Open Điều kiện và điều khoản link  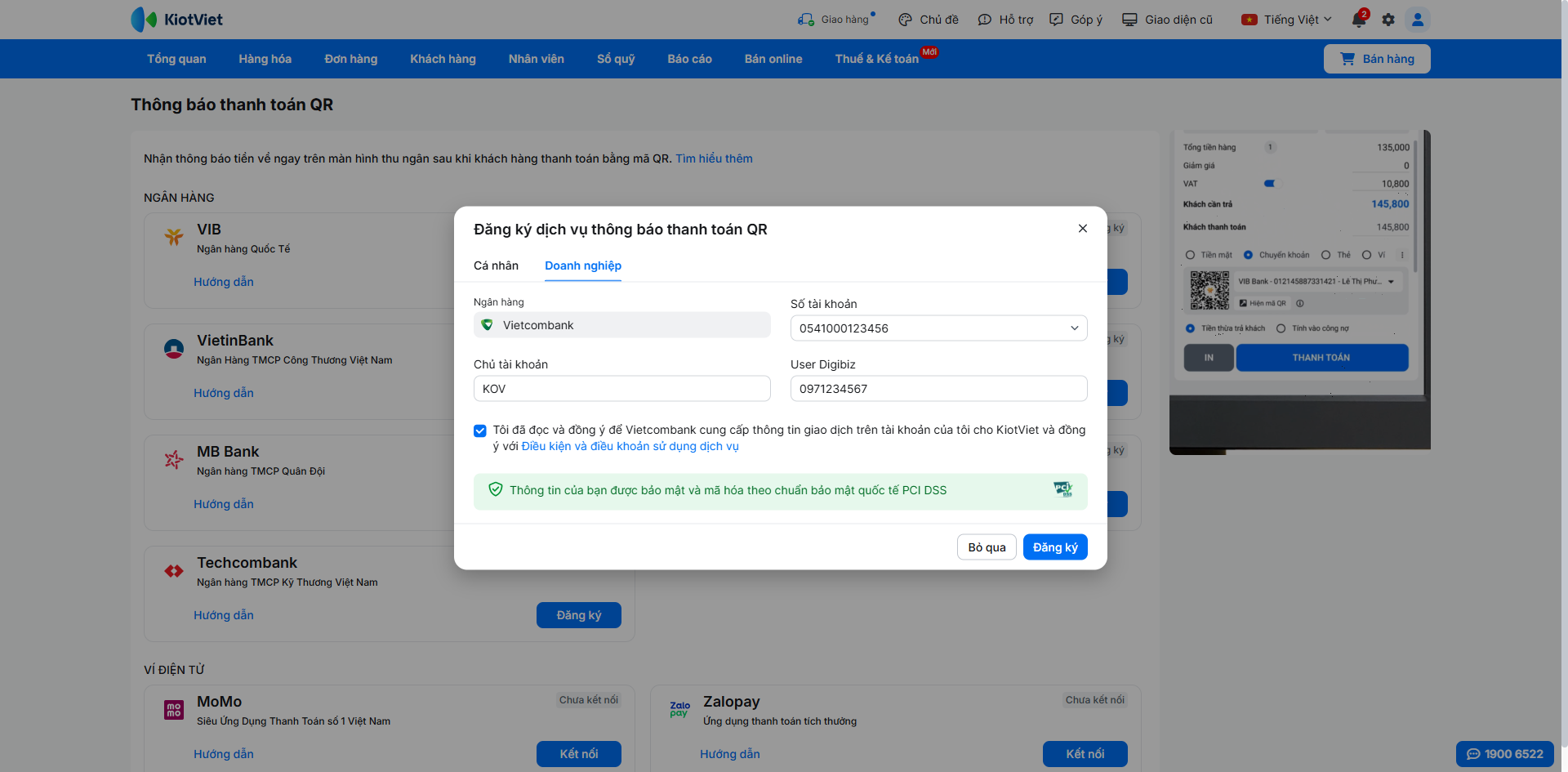click(x=630, y=446)
